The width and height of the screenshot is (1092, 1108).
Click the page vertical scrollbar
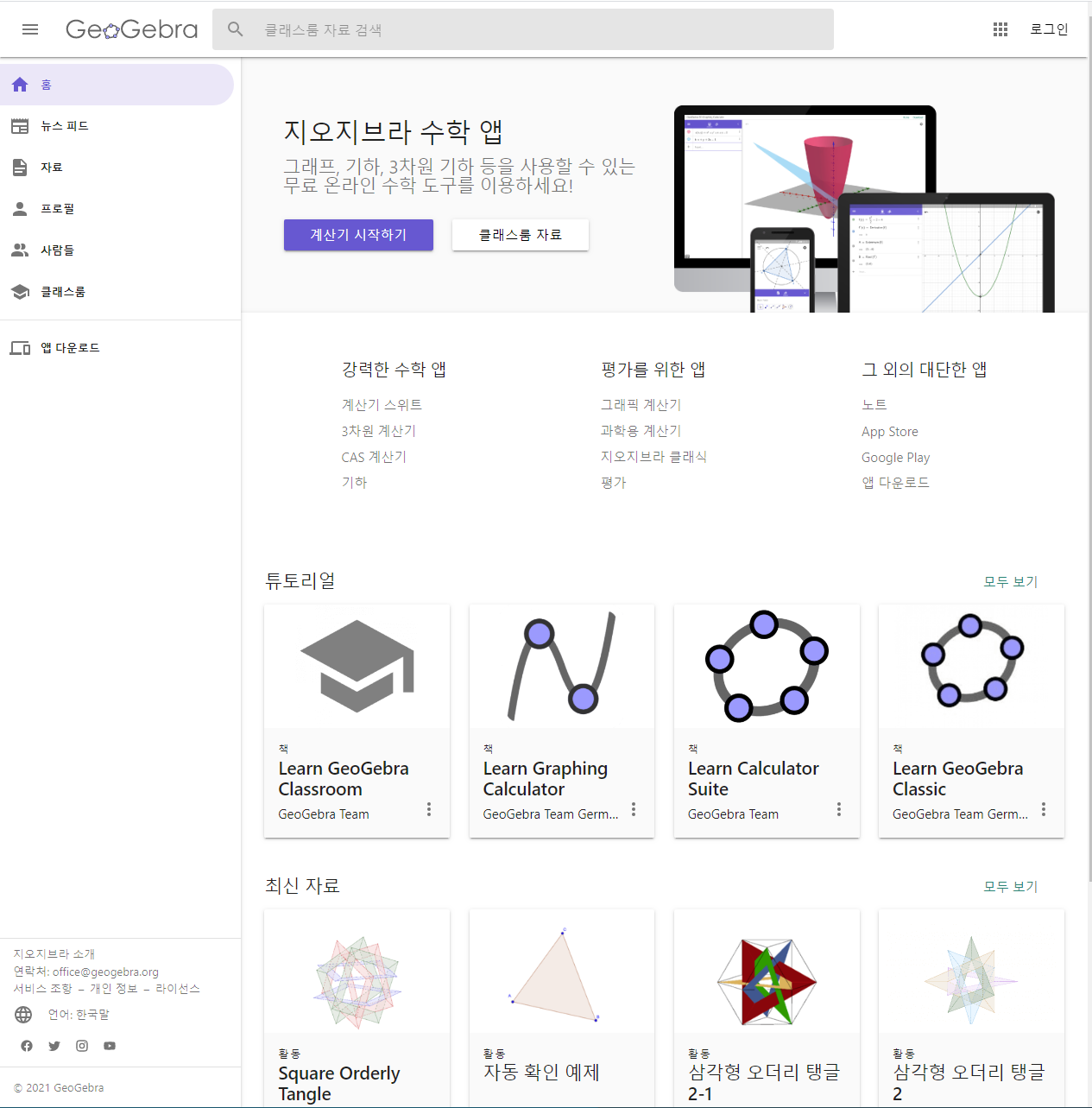[x=1089, y=449]
